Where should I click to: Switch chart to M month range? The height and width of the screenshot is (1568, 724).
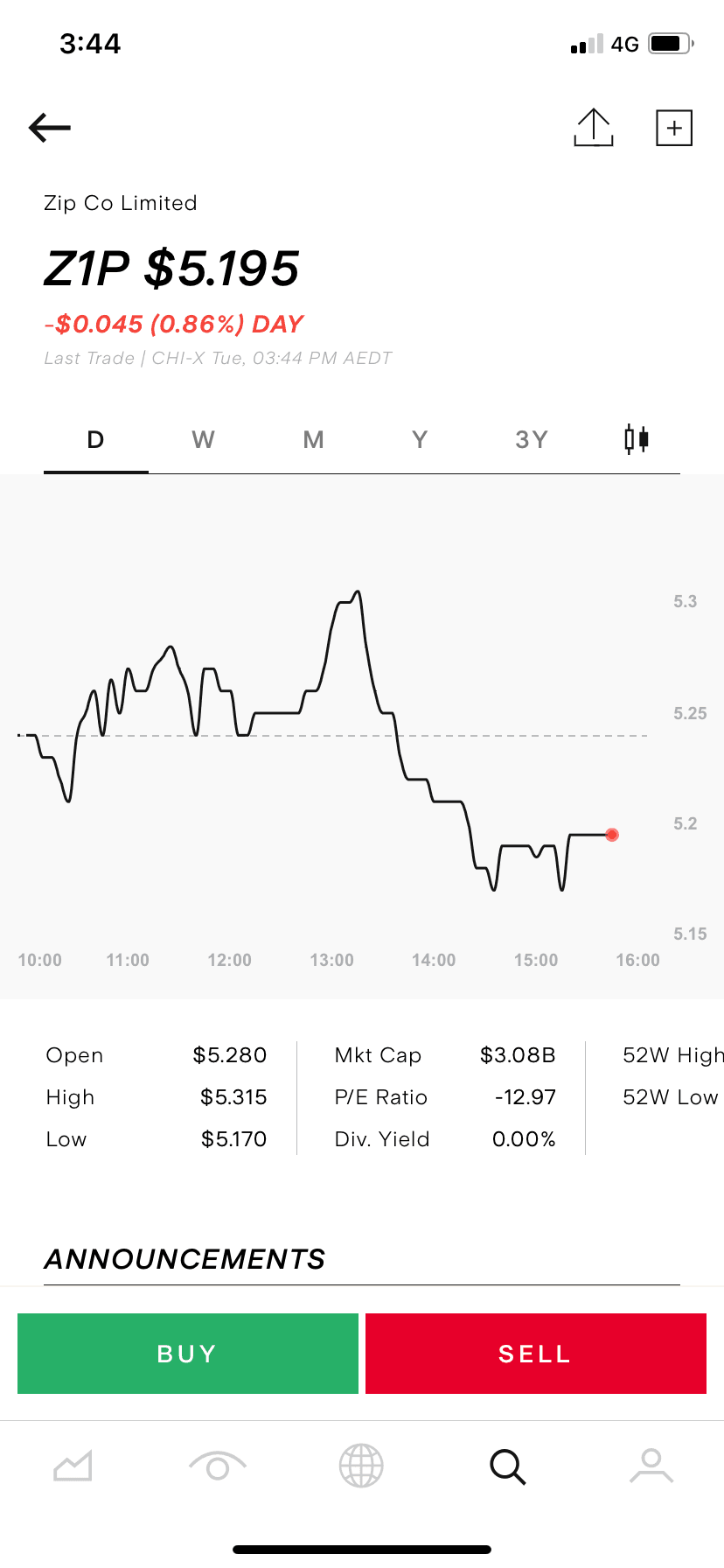313,439
